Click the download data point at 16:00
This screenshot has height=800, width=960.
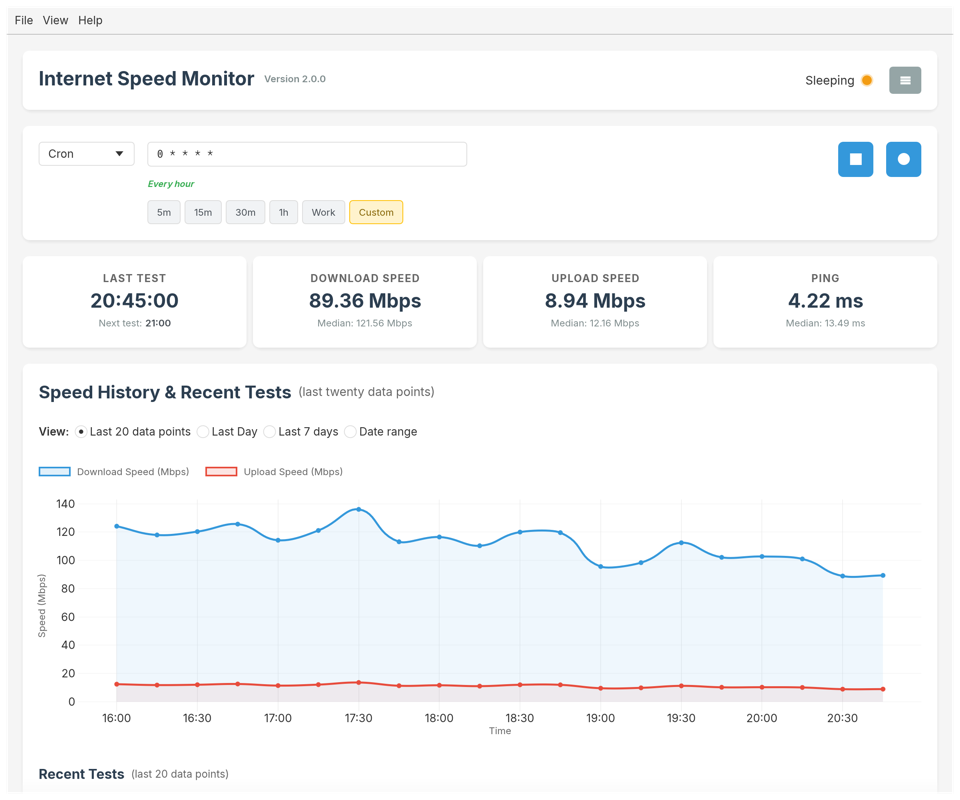point(117,526)
